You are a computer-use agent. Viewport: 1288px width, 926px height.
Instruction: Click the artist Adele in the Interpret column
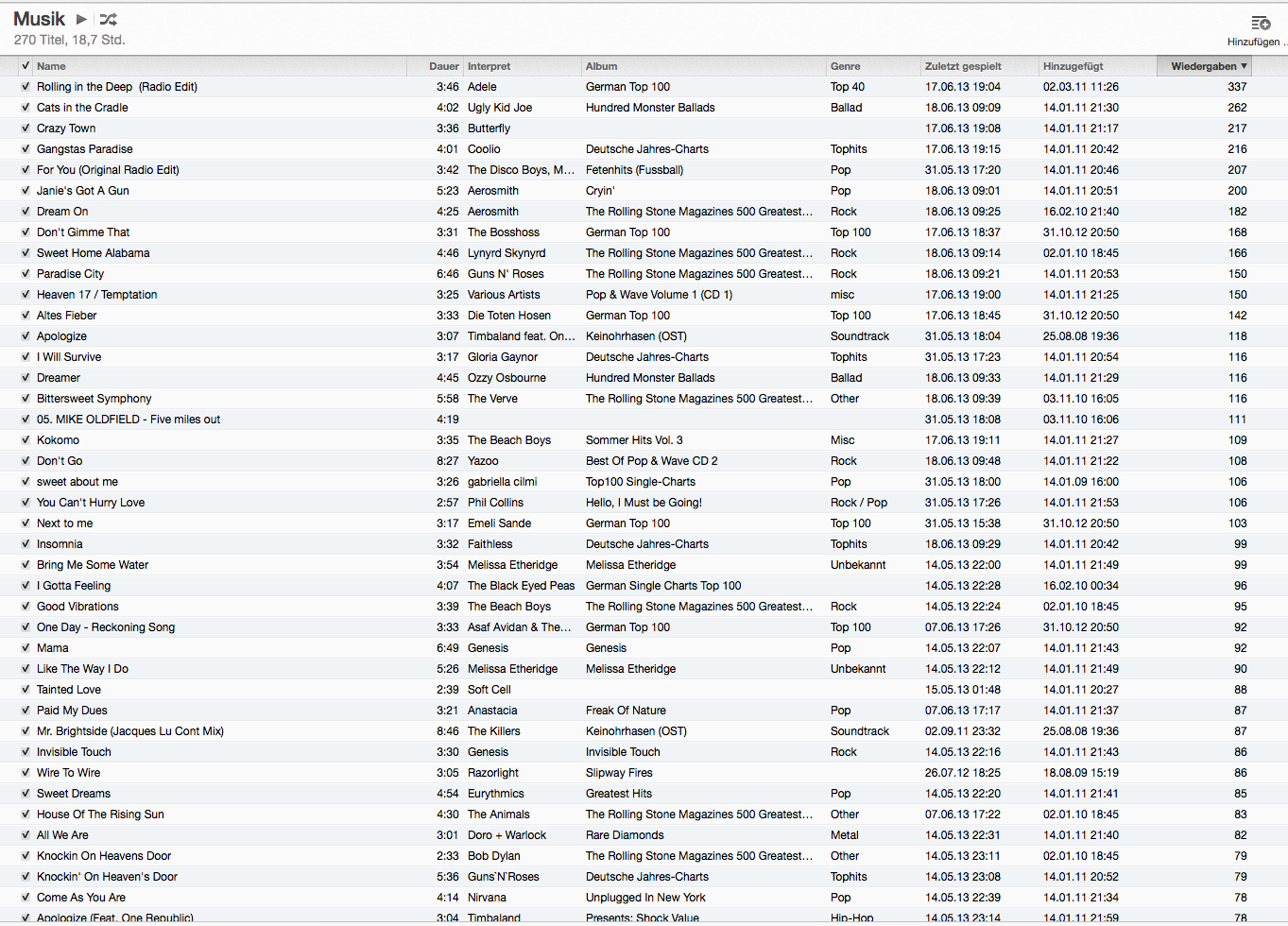click(x=482, y=87)
